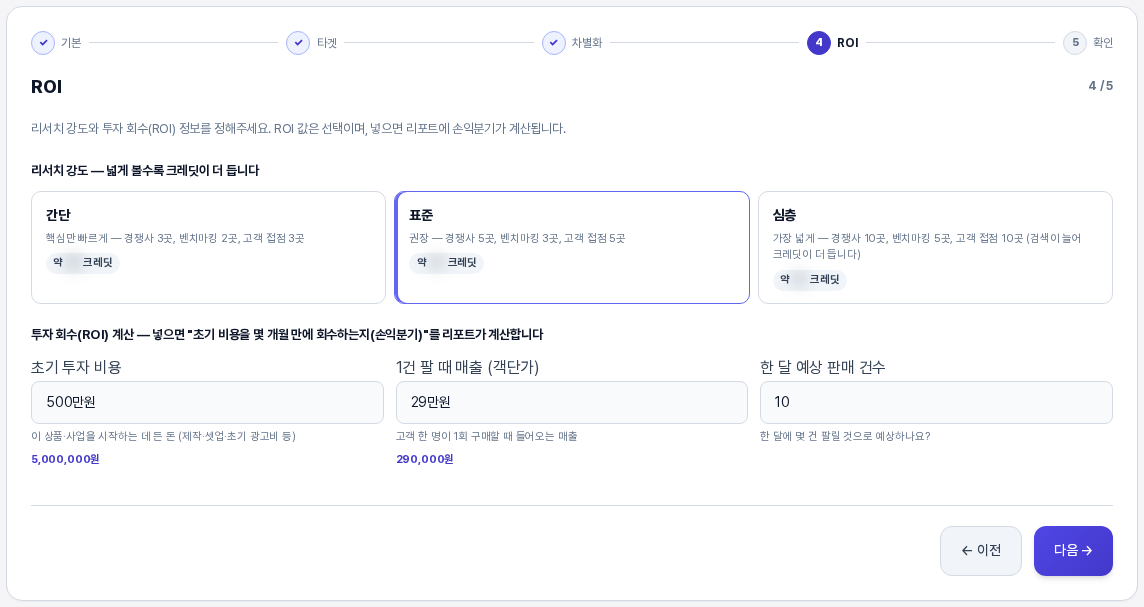Screen dimensions: 1144x607
Task: Click the 기본 step checkmark icon
Action: tap(43, 43)
